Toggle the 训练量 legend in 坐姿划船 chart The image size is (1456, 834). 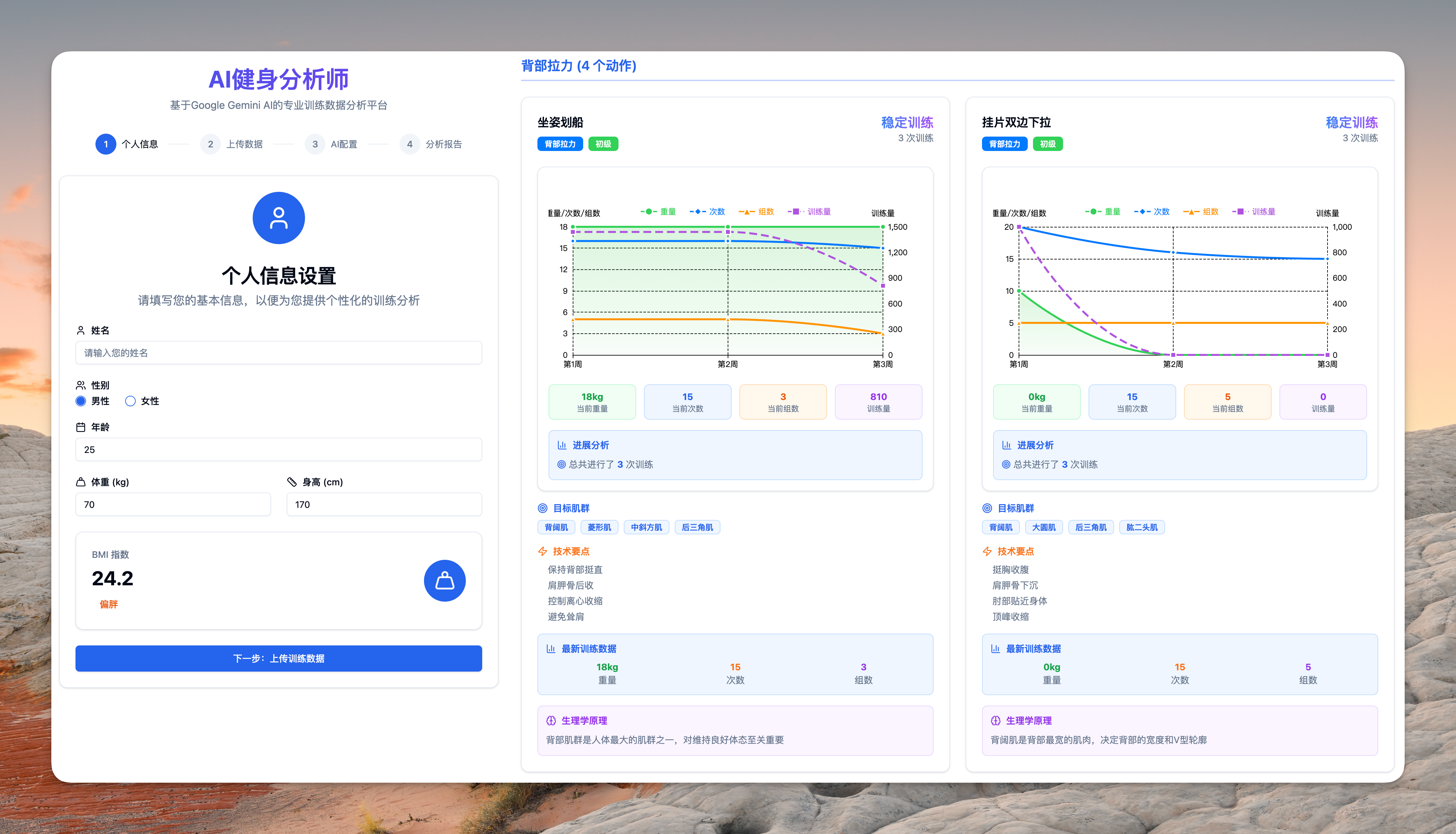tap(810, 211)
